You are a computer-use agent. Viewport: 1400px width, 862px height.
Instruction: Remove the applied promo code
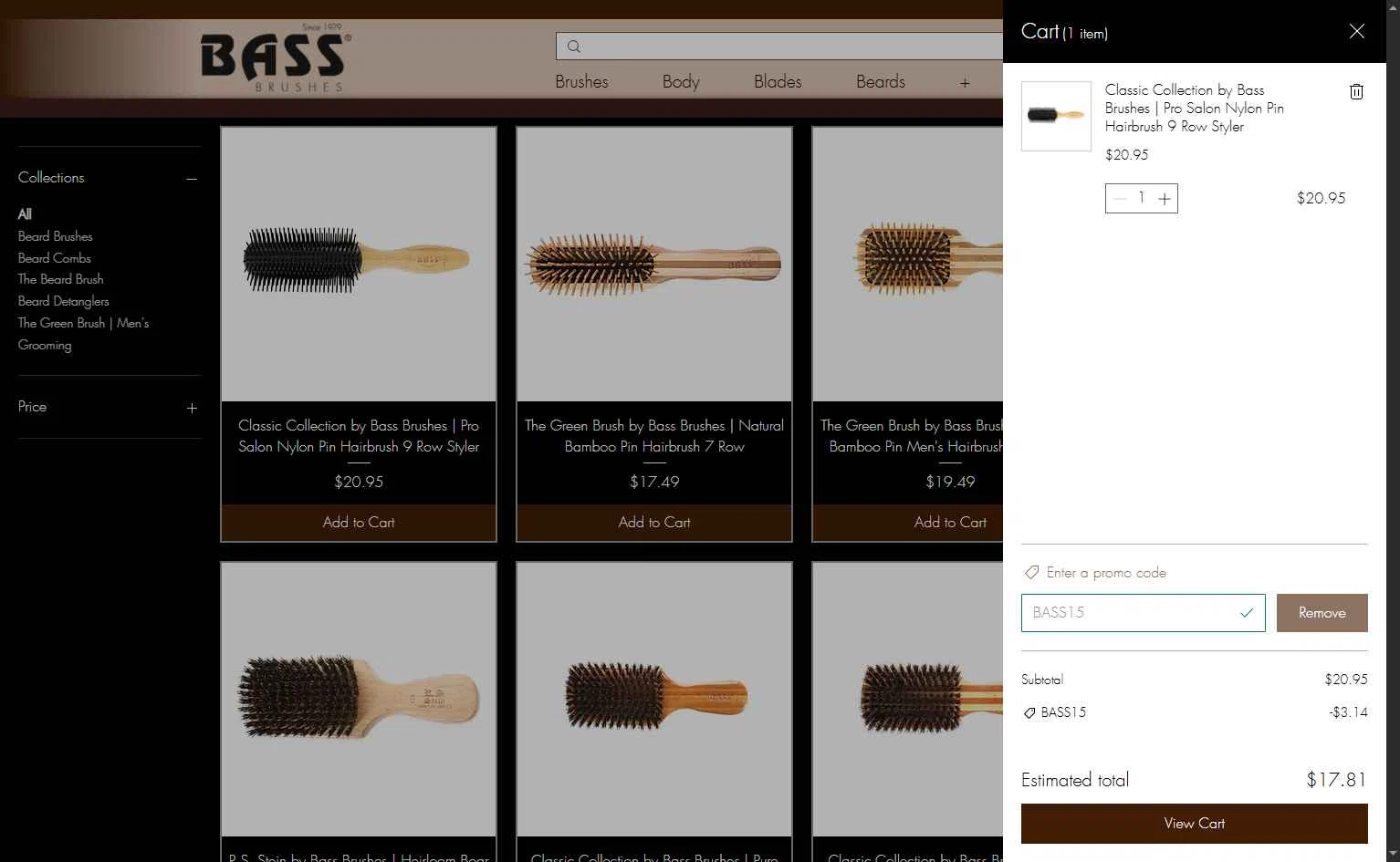coord(1322,613)
